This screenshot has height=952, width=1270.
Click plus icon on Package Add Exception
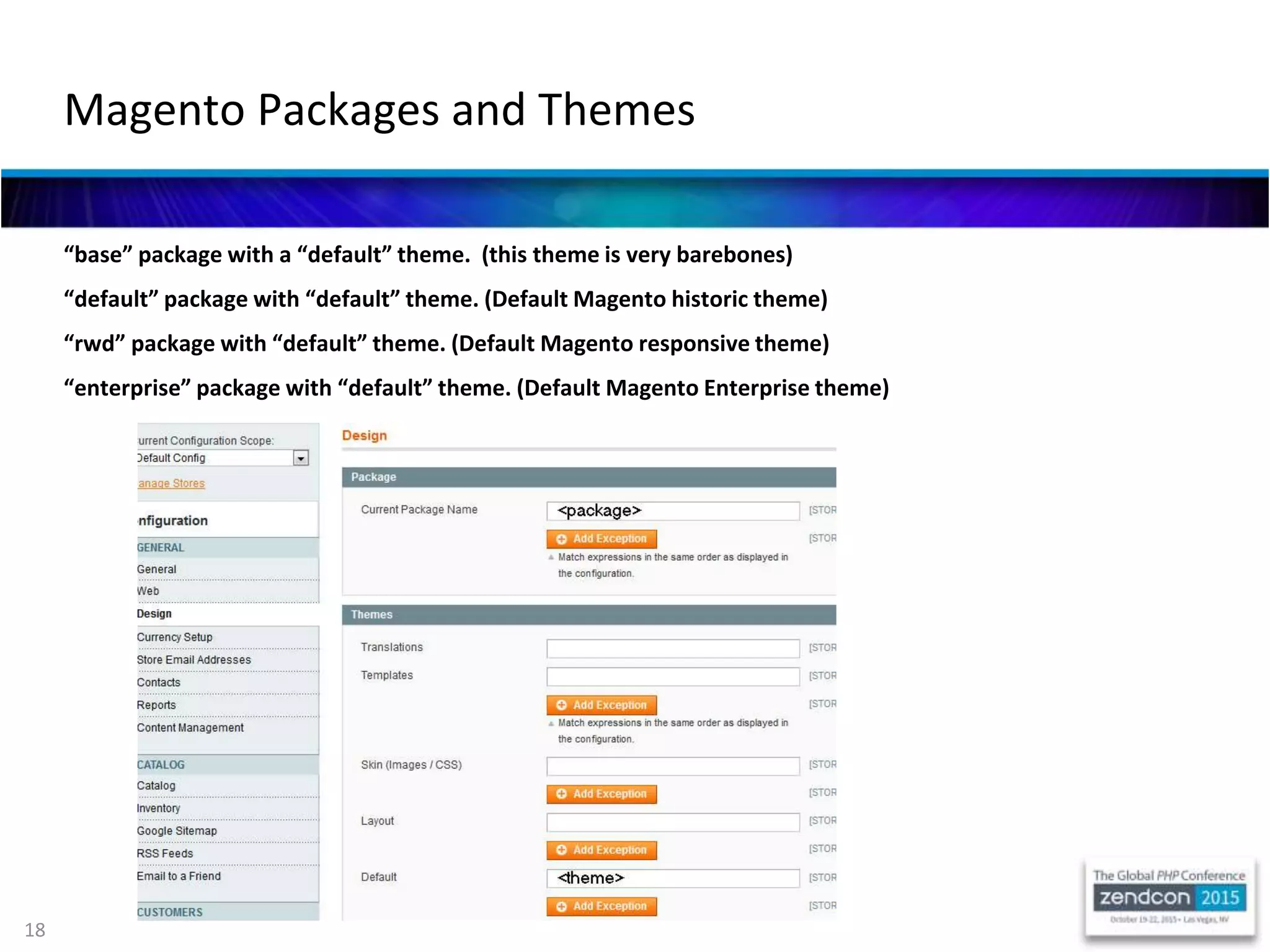tap(562, 539)
